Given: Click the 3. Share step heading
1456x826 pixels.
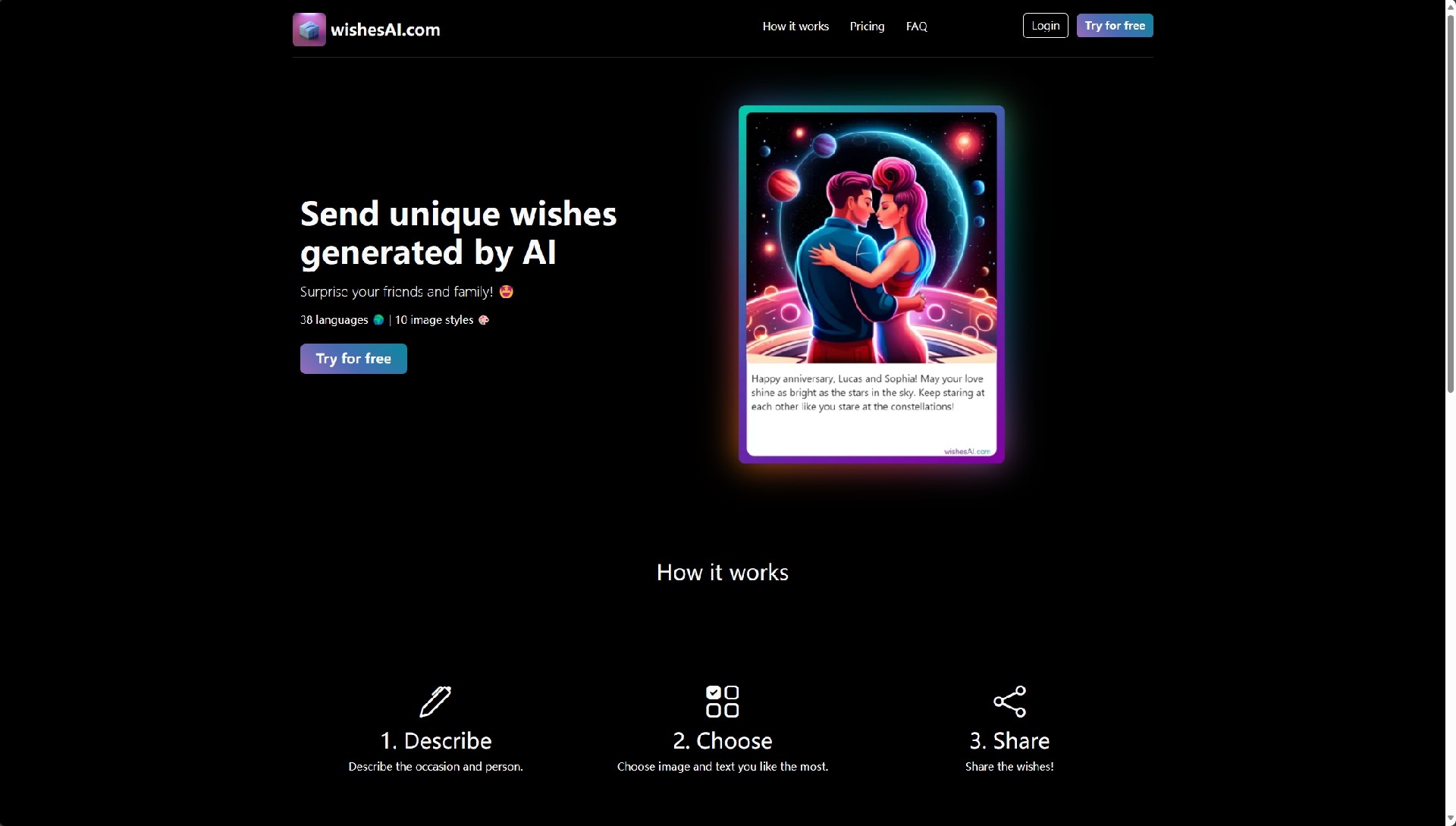Looking at the screenshot, I should [1009, 741].
